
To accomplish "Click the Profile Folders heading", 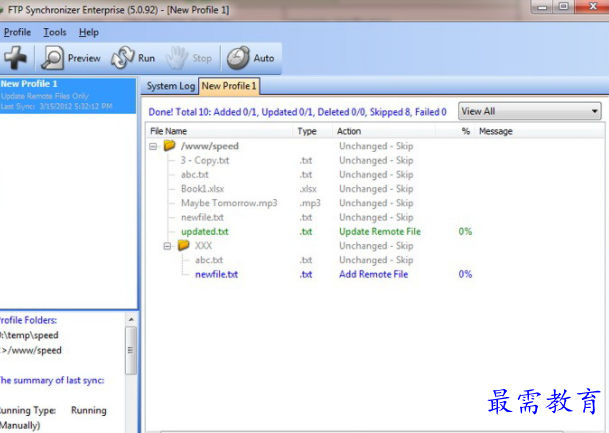I will [28, 320].
